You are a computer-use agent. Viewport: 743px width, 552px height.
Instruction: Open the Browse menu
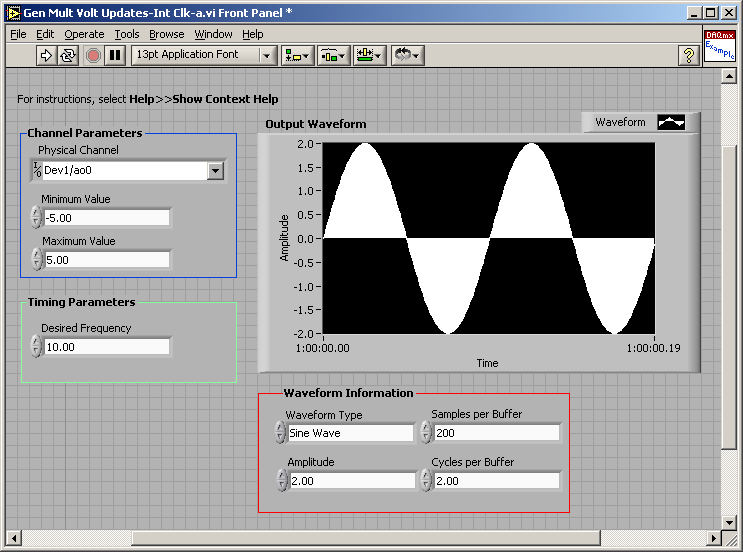pos(167,34)
